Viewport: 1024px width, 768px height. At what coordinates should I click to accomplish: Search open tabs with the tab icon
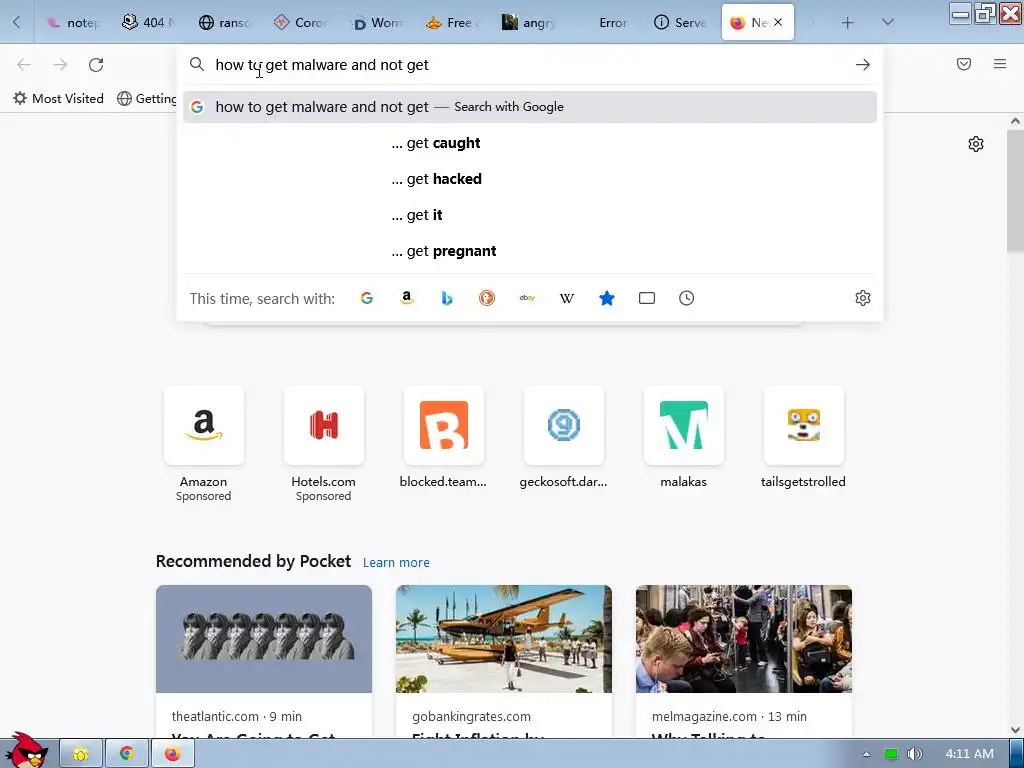point(647,298)
